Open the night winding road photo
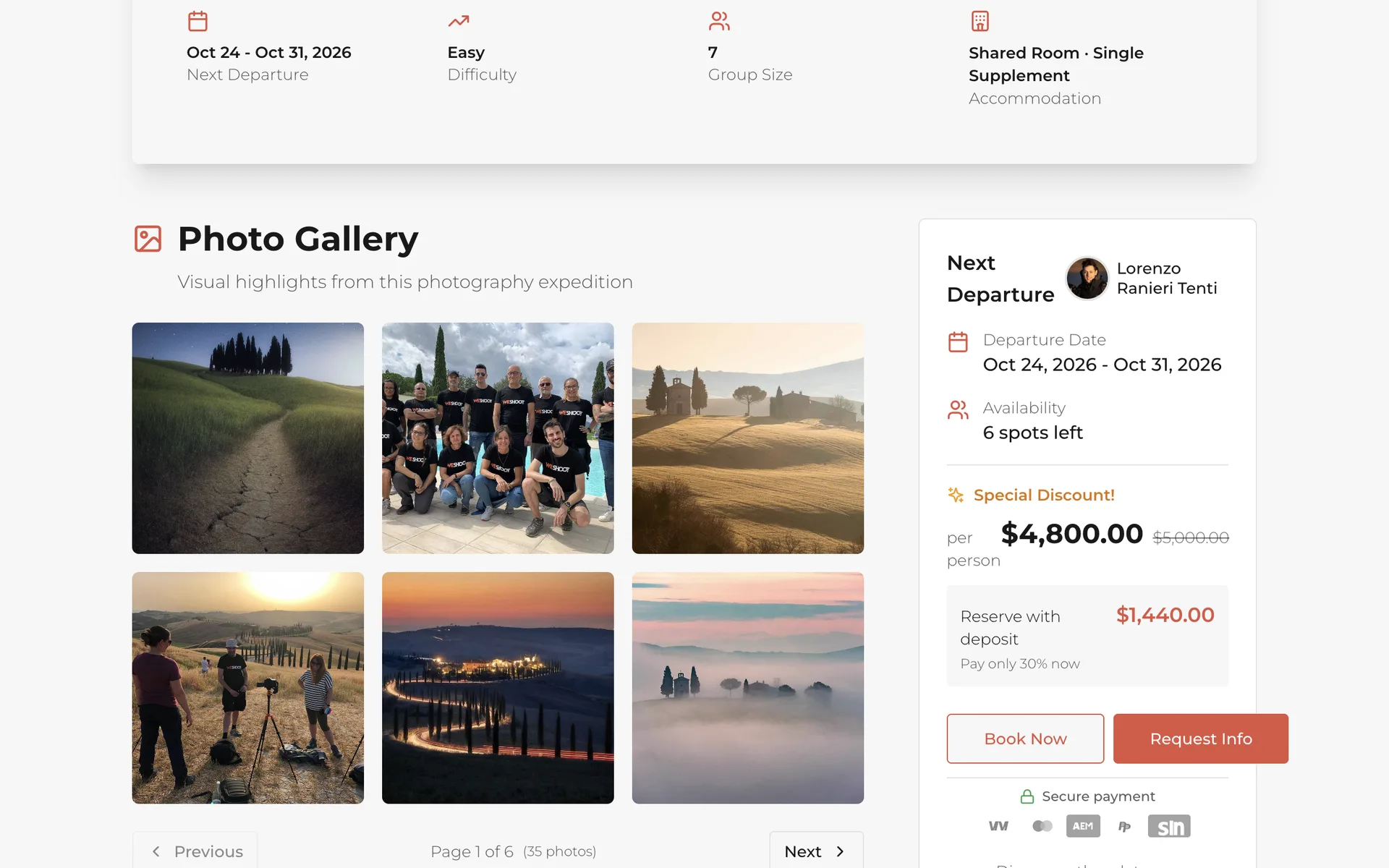The width and height of the screenshot is (1389, 868). pos(498,688)
